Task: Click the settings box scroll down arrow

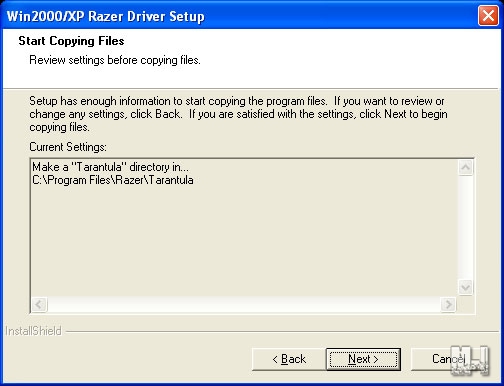Action: pyautogui.click(x=465, y=287)
